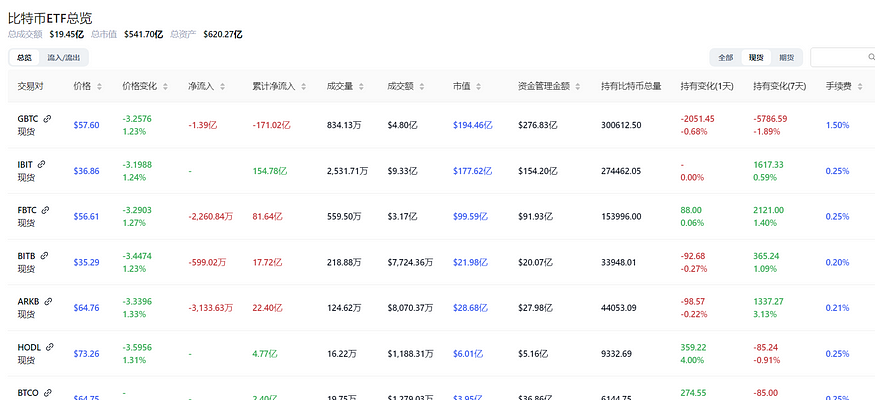875x400 pixels.
Task: Click ARKB net inflow -3,133.63万
Action: point(210,308)
